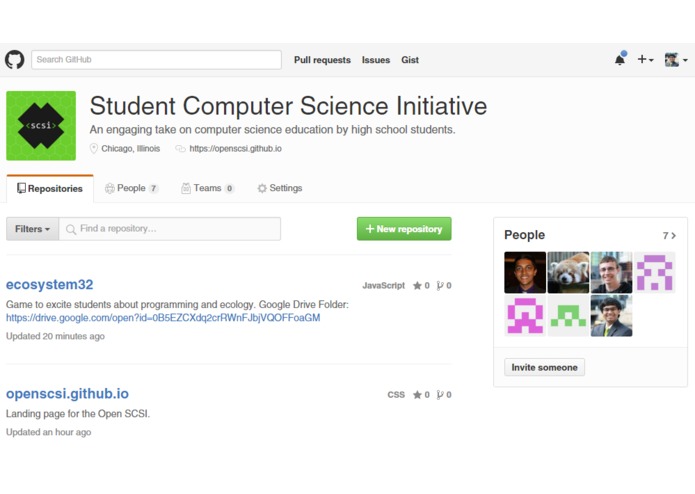The image size is (695, 494).
Task: Open the ecosystem32 repository link
Action: pos(50,285)
